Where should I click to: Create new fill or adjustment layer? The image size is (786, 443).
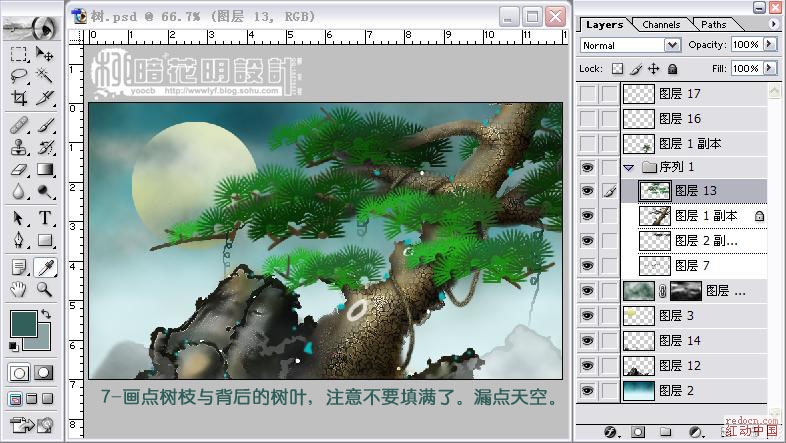point(696,432)
